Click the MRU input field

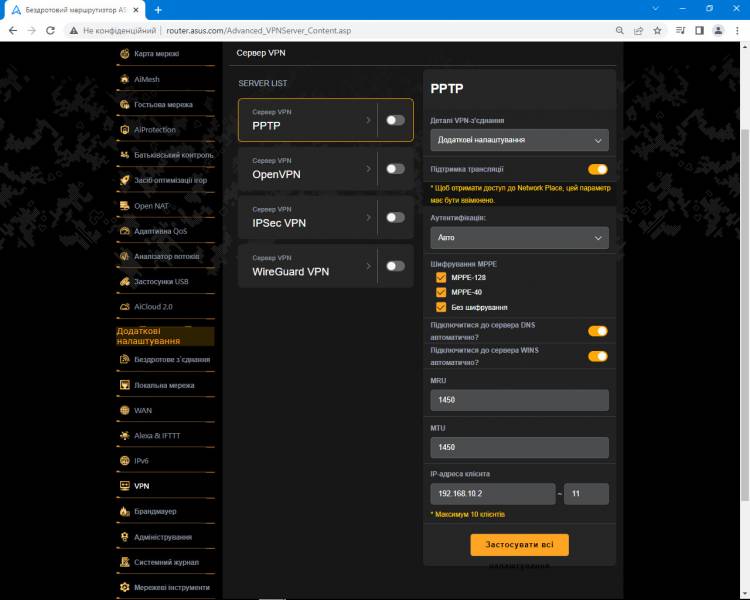[519, 400]
